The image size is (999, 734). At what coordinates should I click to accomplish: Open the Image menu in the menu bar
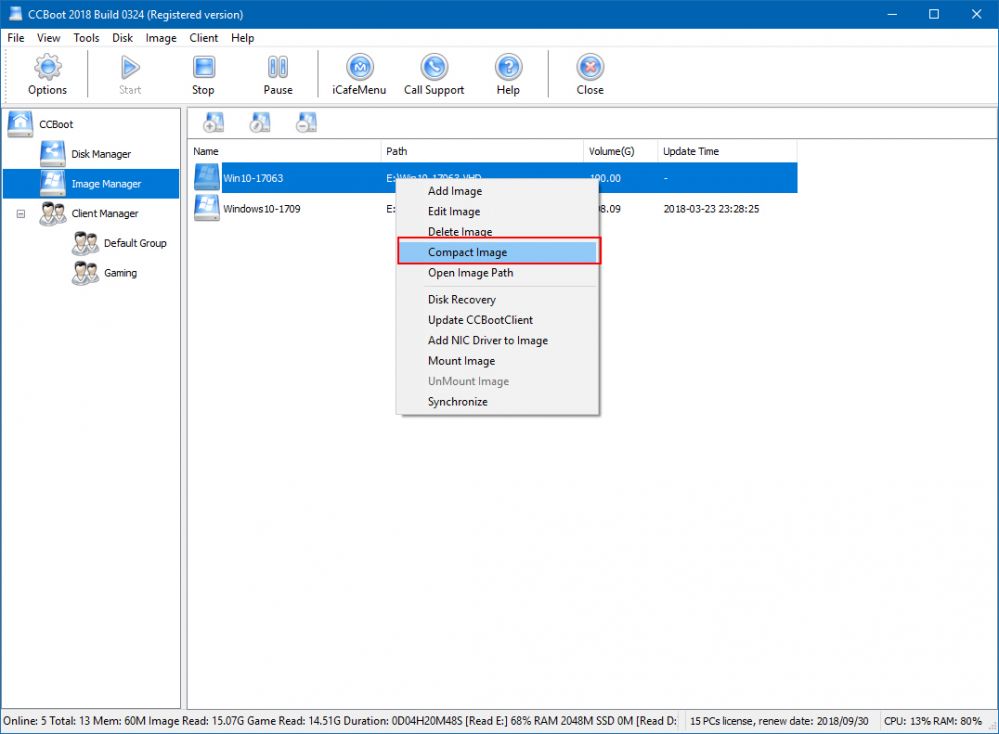click(x=161, y=38)
